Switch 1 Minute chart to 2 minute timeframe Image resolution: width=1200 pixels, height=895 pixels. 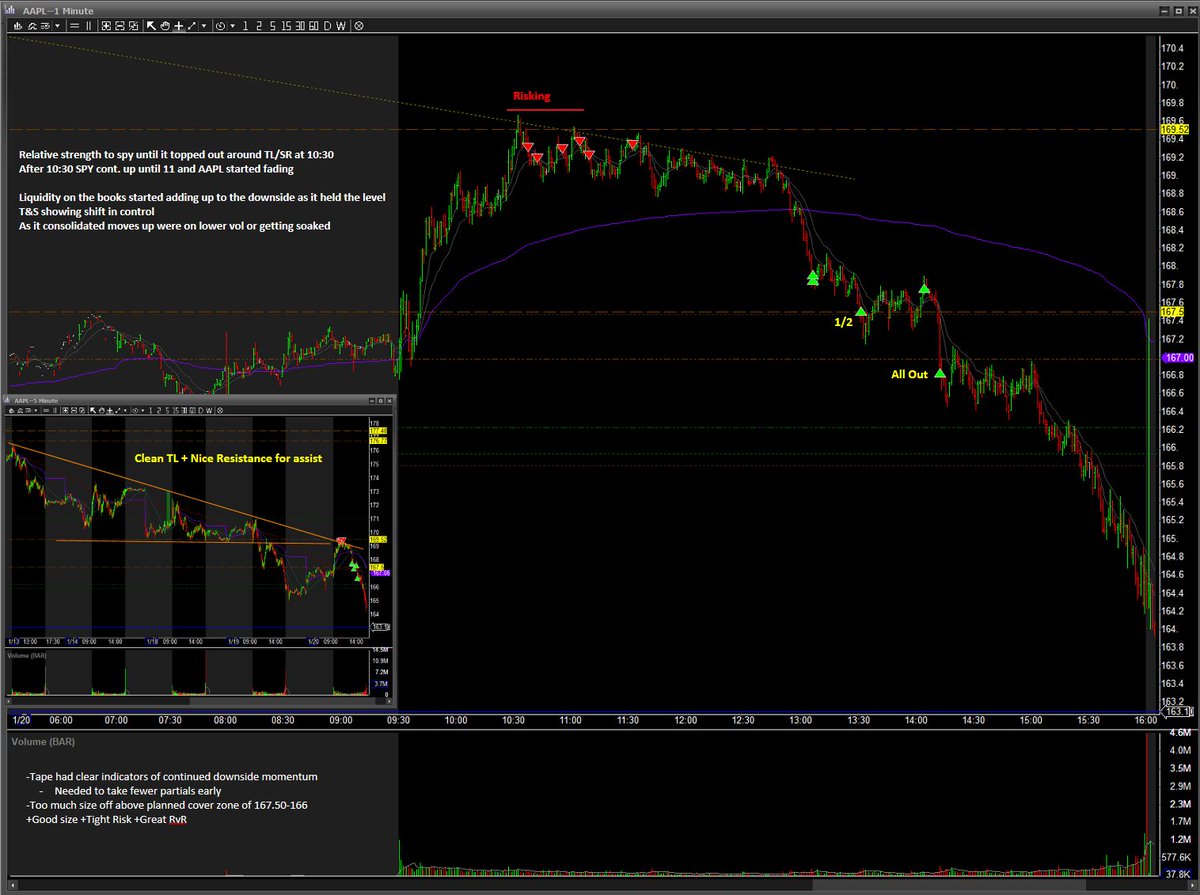259,26
